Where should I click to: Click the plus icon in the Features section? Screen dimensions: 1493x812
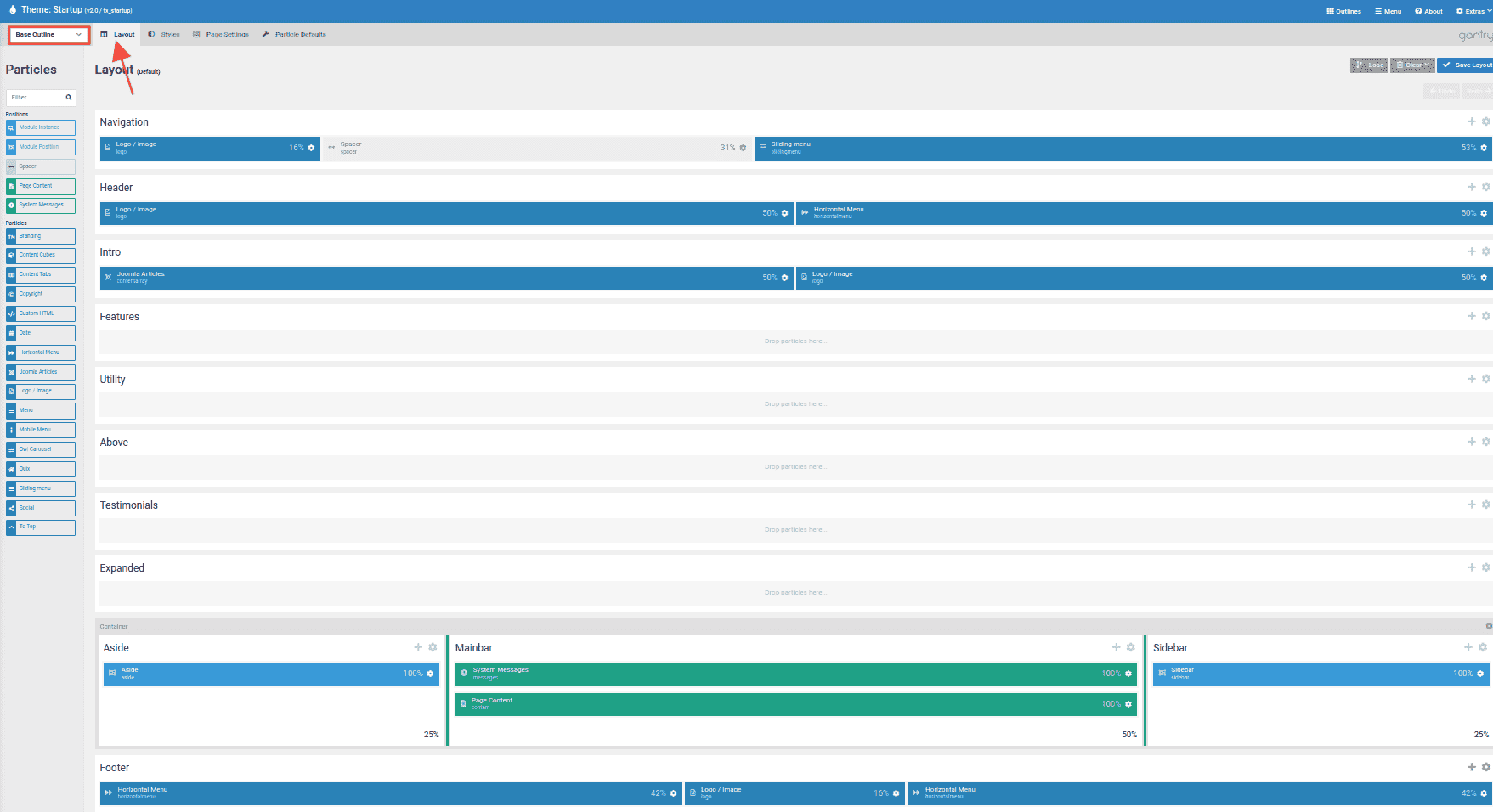click(x=1472, y=316)
